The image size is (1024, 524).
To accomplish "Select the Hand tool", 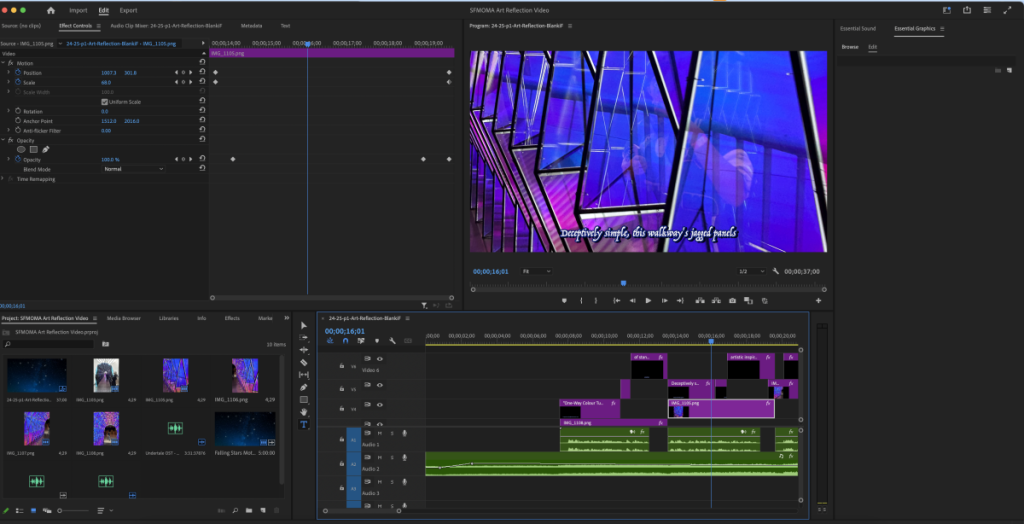I will [304, 412].
